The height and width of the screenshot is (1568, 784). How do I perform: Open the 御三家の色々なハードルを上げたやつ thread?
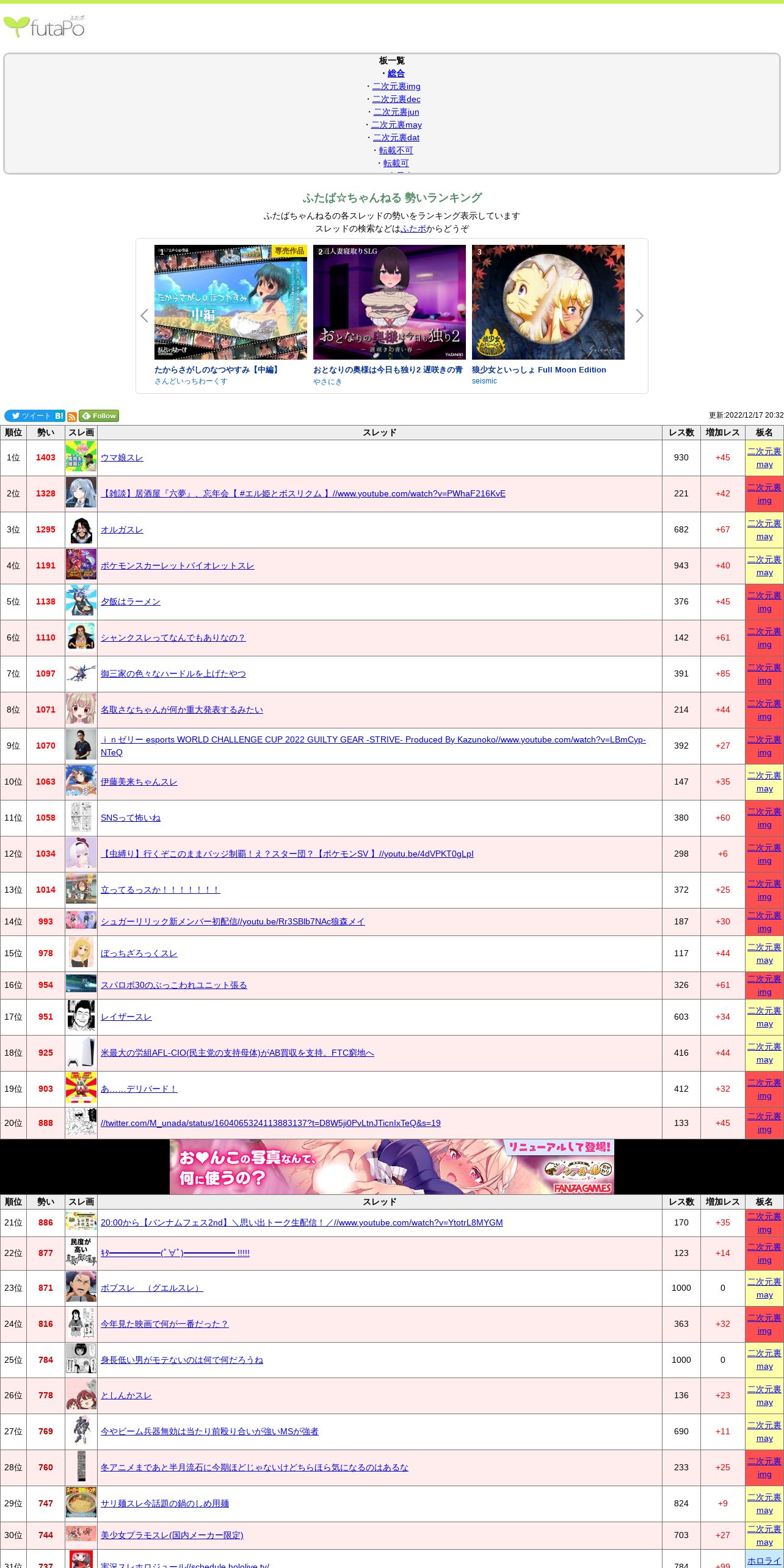coord(173,673)
